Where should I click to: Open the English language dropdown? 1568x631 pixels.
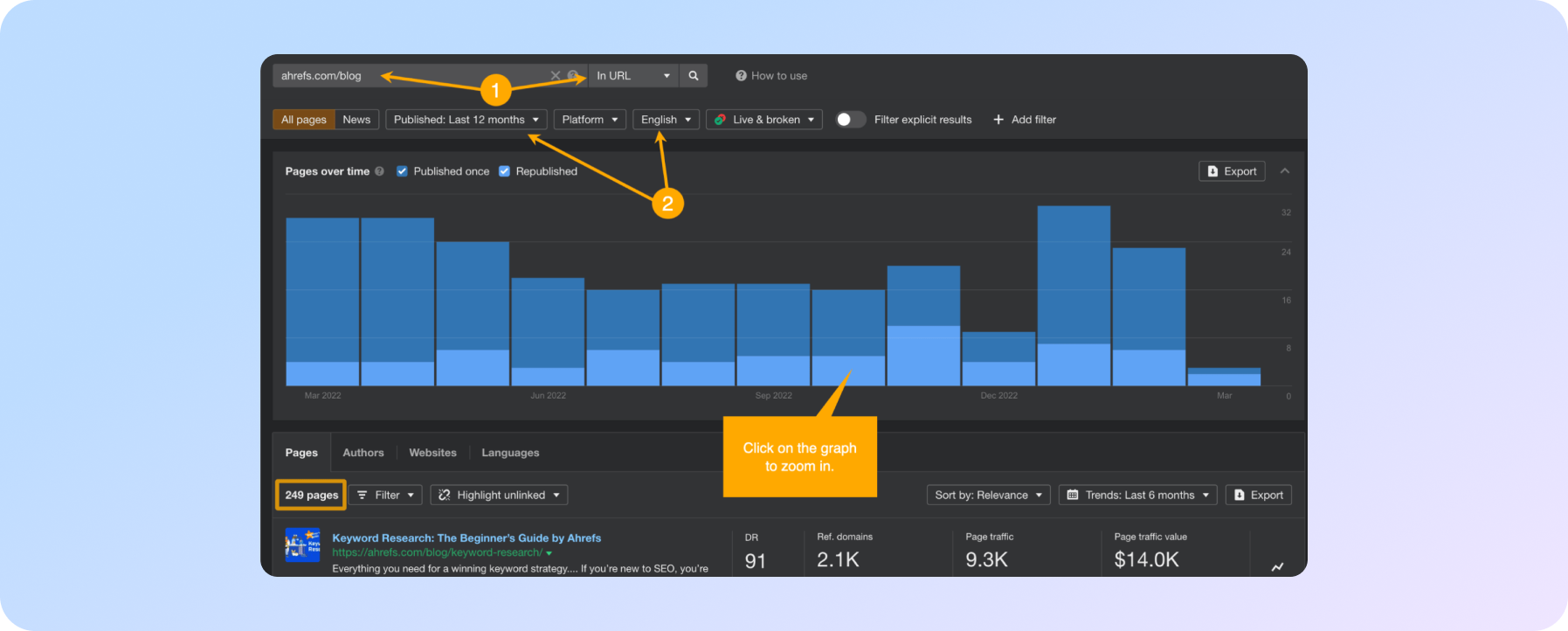click(667, 120)
